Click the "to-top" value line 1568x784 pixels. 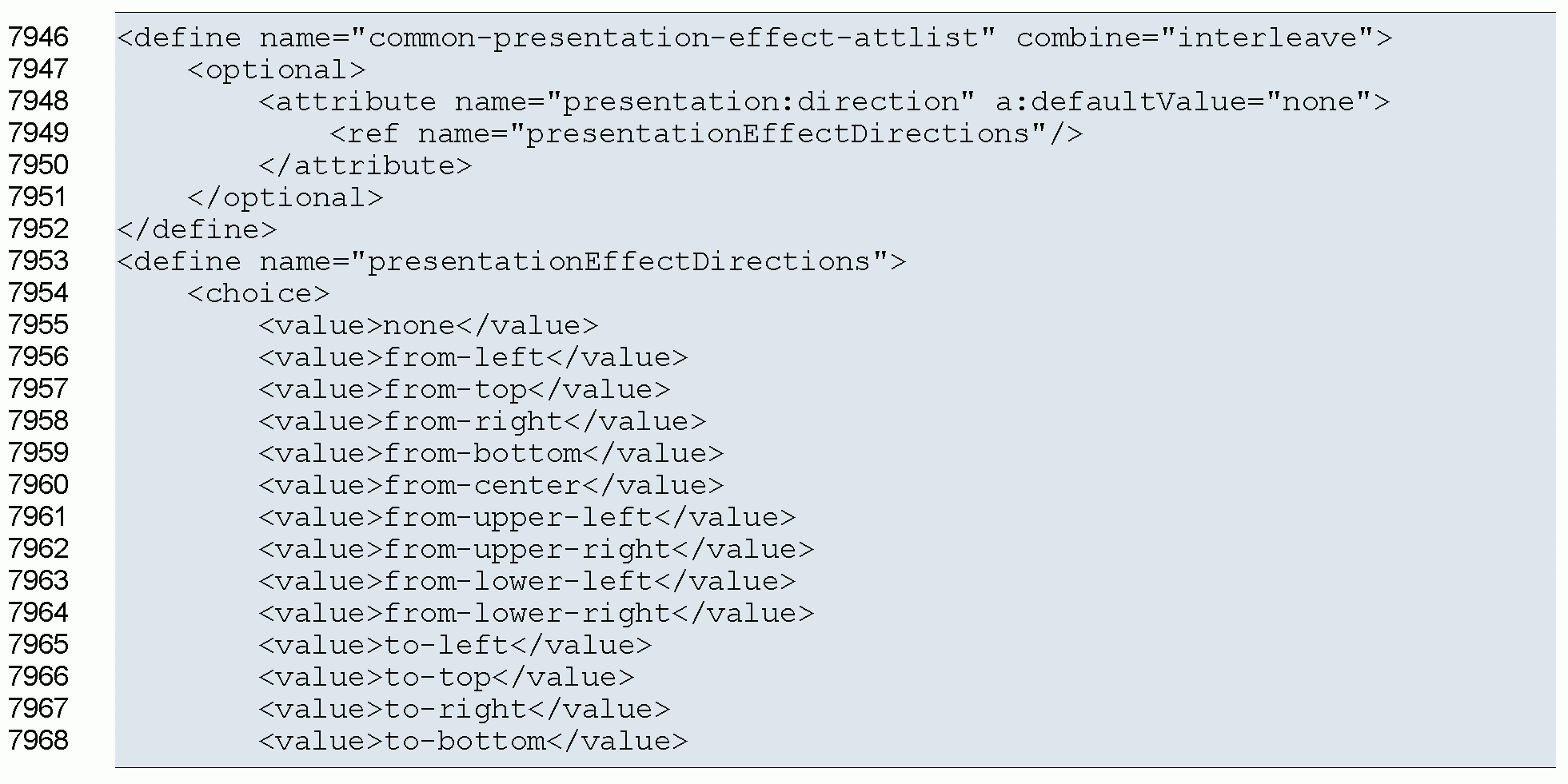(445, 677)
